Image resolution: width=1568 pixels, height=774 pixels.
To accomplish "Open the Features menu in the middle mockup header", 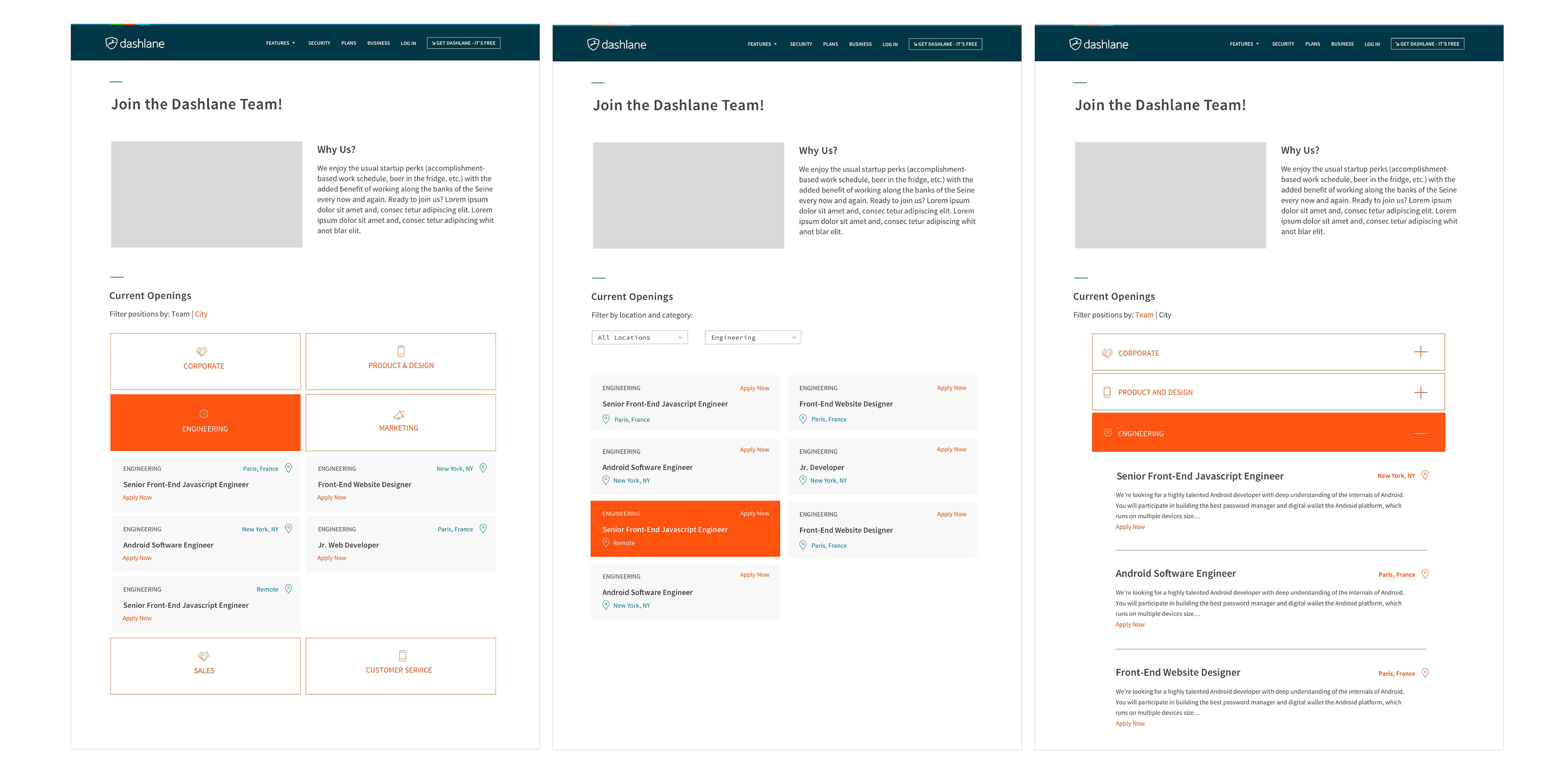I will [762, 44].
